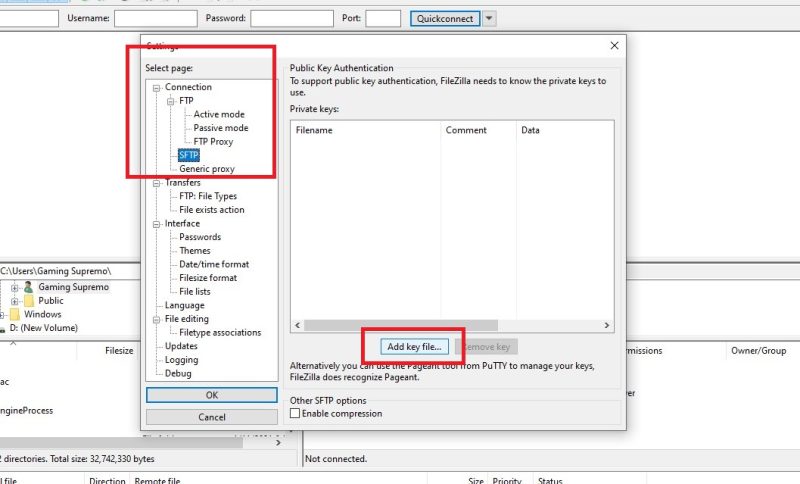800x484 pixels.
Task: Expand the Gaming Supremo folder node
Action: click(x=14, y=287)
